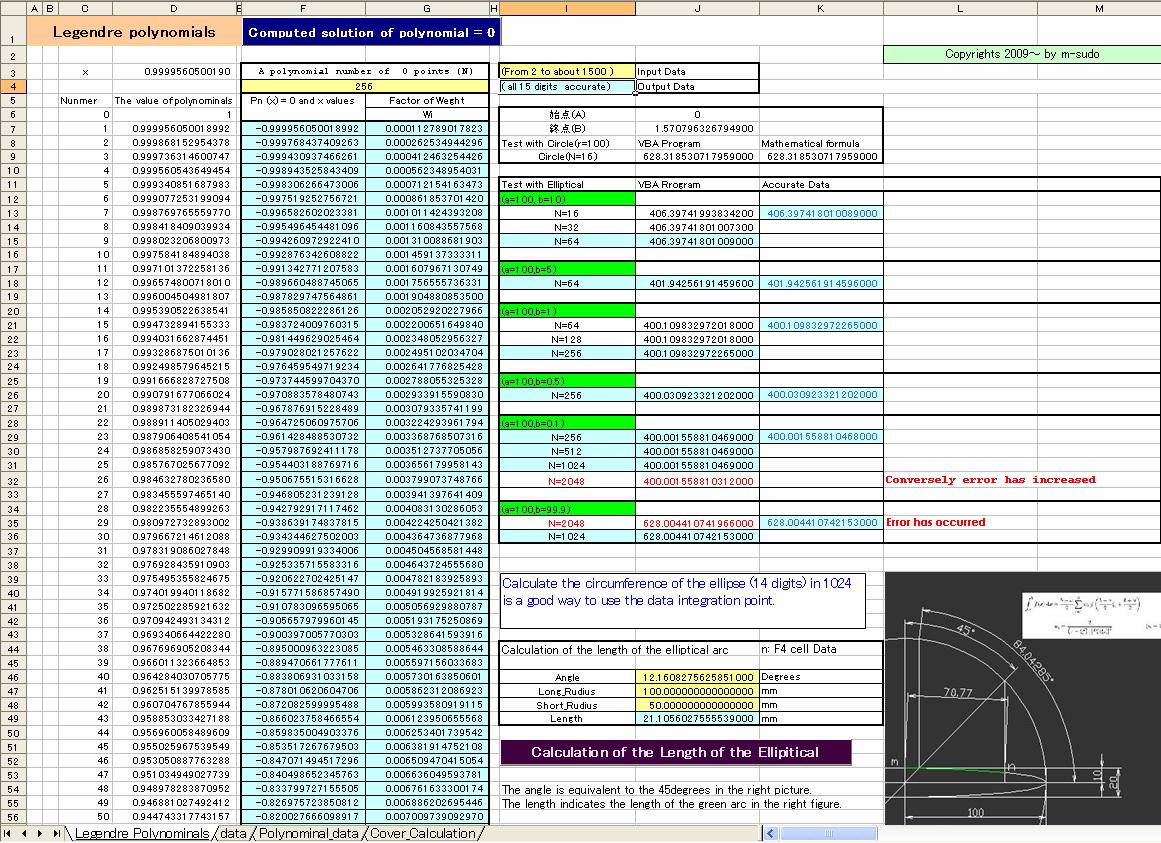This screenshot has height=843, width=1161.
Task: Open the data sheet tab
Action: tap(233, 833)
